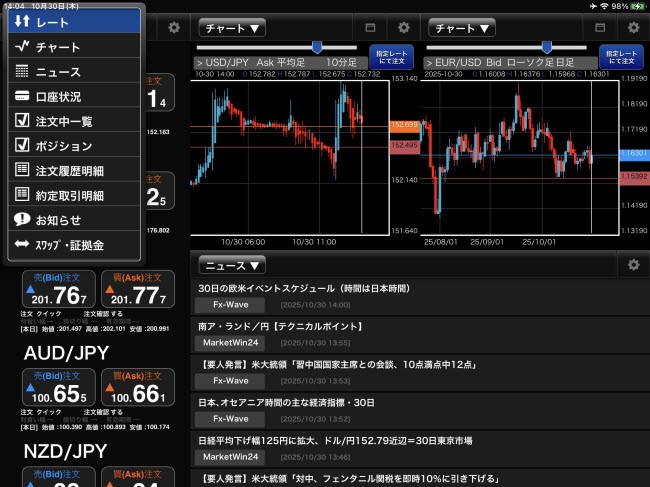Viewport: 650px width, 487px height.
Task: Click AUD/JPY currency pair heading
Action: 66,353
